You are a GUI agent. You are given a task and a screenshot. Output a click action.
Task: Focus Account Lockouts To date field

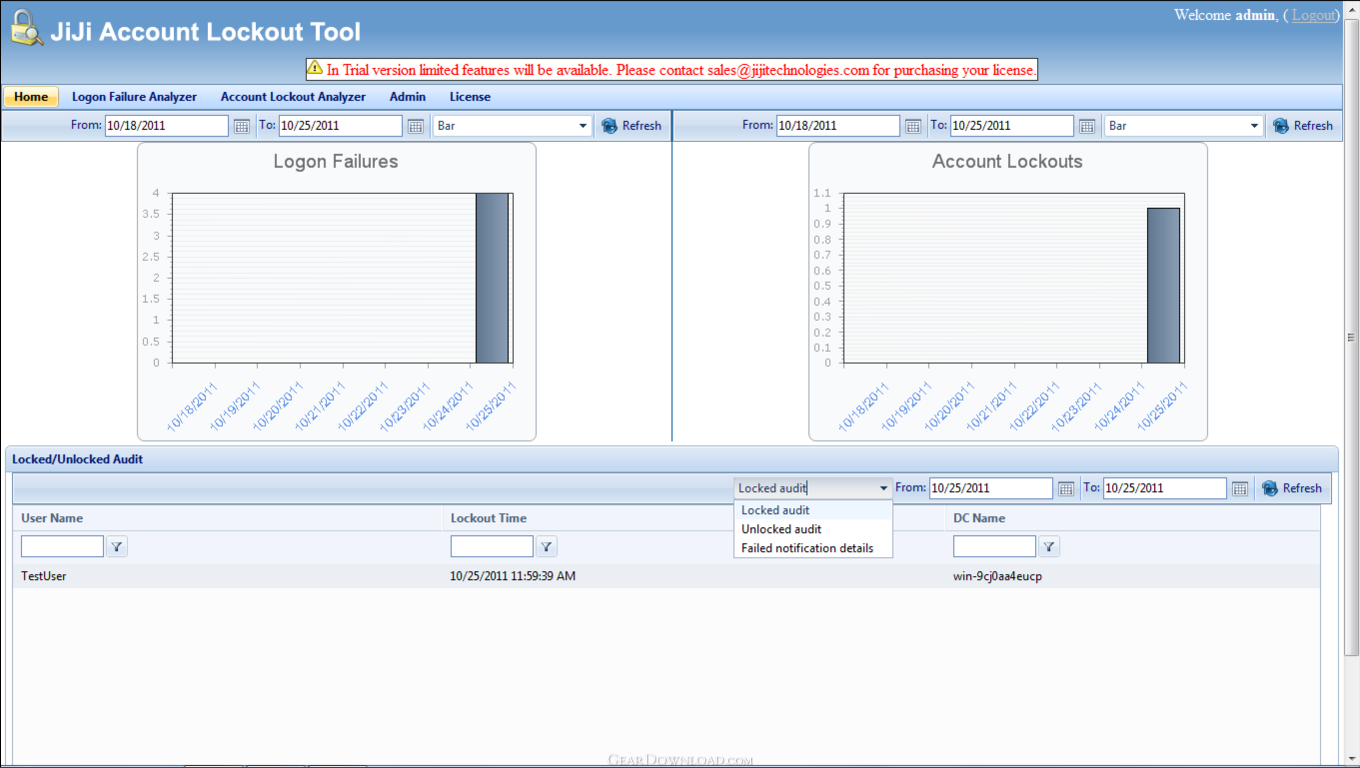1012,126
